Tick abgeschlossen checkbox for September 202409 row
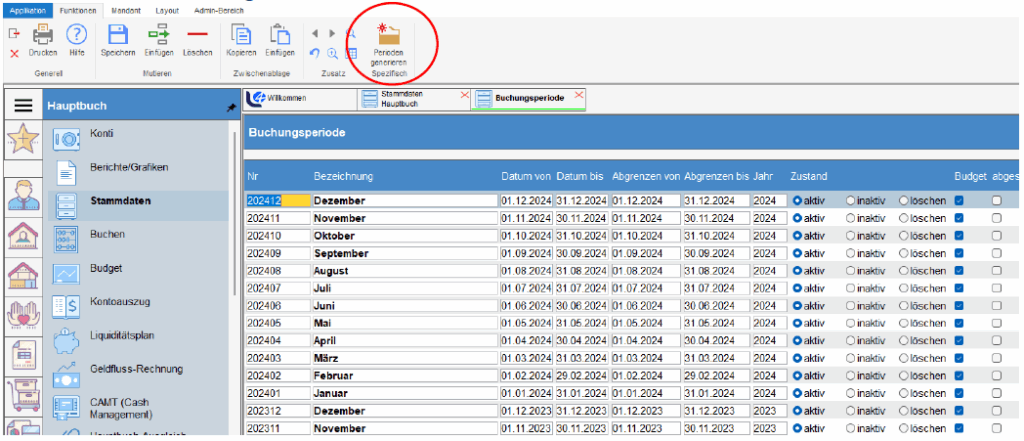Image resolution: width=1024 pixels, height=441 pixels. (x=996, y=254)
